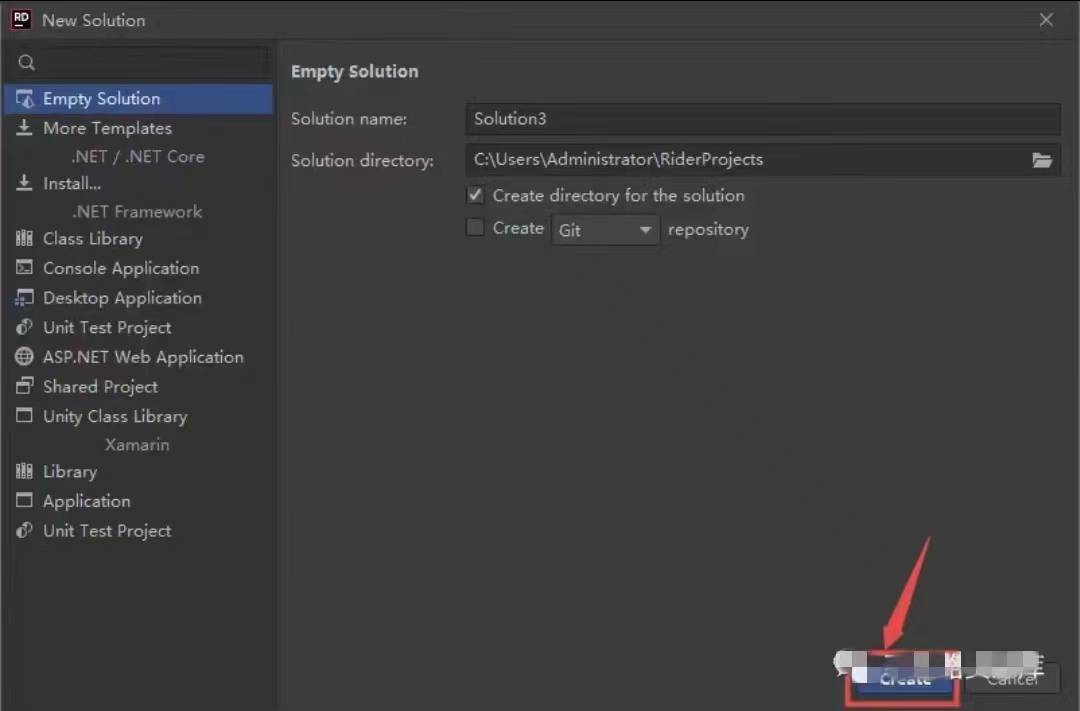Click the Rider RD logo icon
Screen dimensions: 1080x711
pyautogui.click(x=21, y=19)
